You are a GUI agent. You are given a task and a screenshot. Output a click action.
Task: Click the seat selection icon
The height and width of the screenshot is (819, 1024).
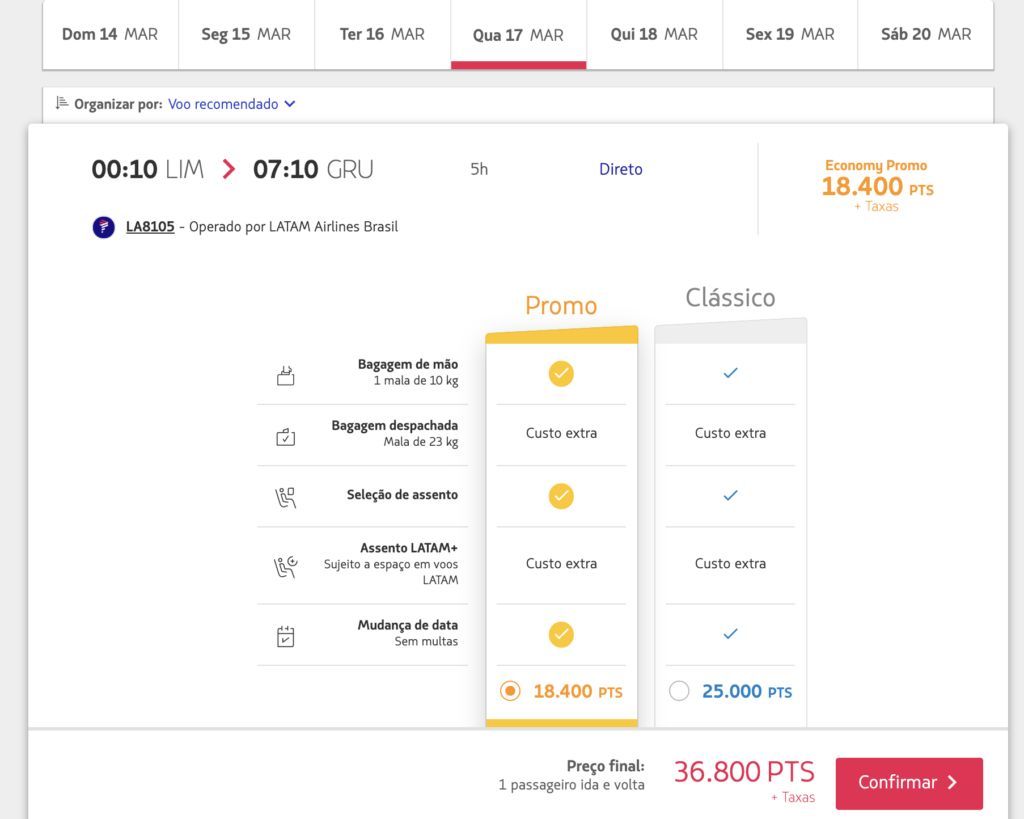pyautogui.click(x=285, y=497)
